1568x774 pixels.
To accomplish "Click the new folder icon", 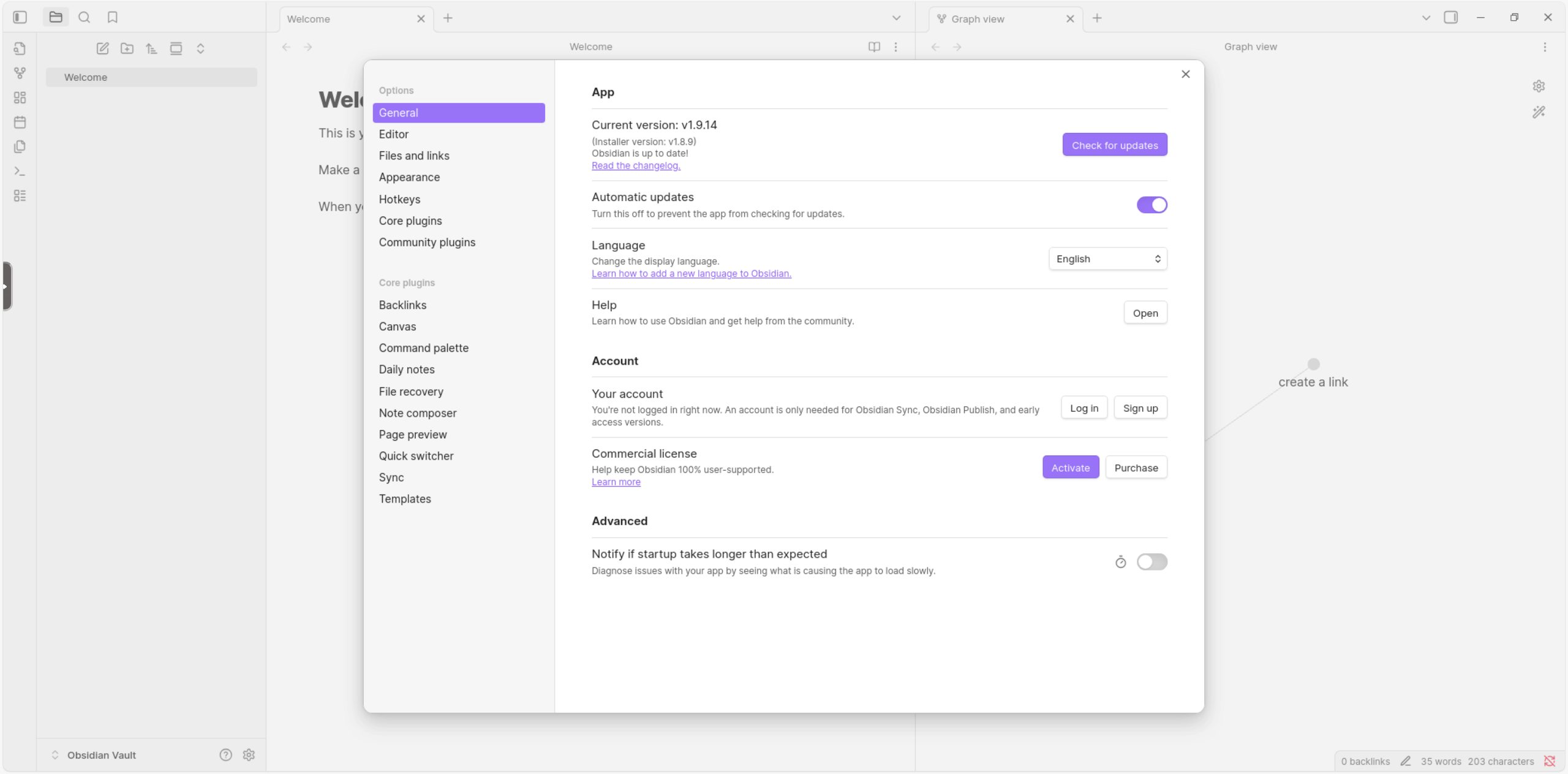I will point(127,48).
